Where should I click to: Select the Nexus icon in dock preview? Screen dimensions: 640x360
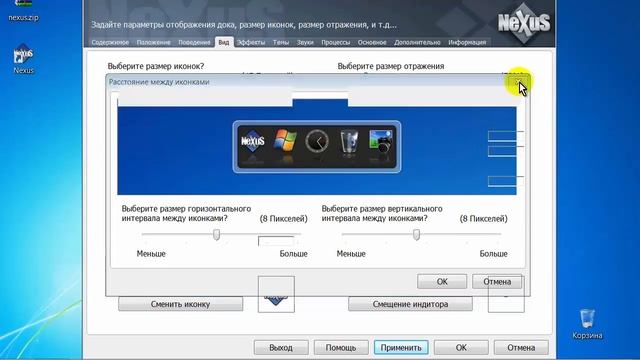click(x=253, y=142)
